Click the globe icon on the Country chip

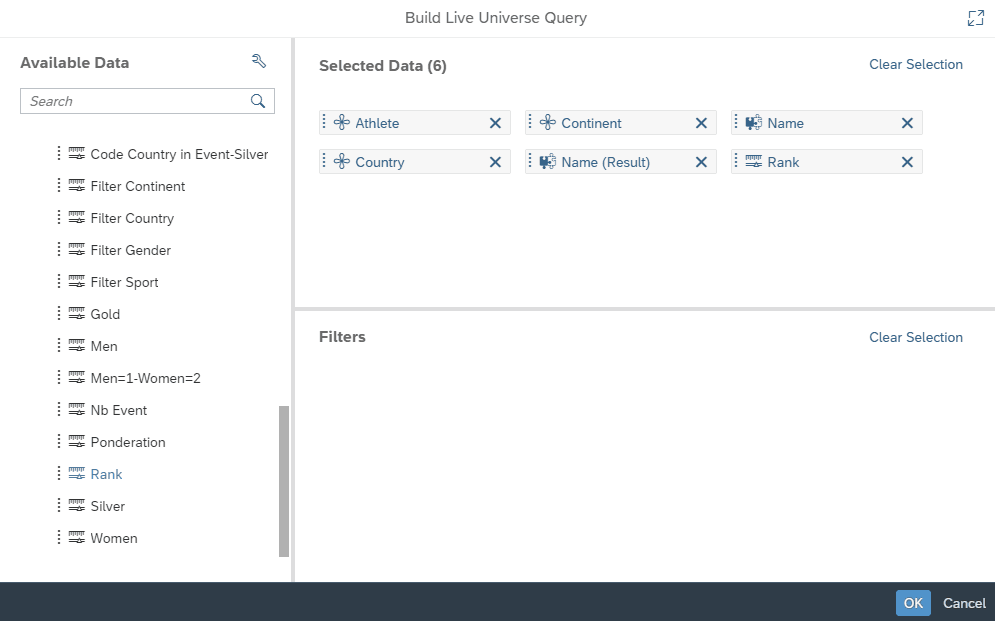click(345, 161)
